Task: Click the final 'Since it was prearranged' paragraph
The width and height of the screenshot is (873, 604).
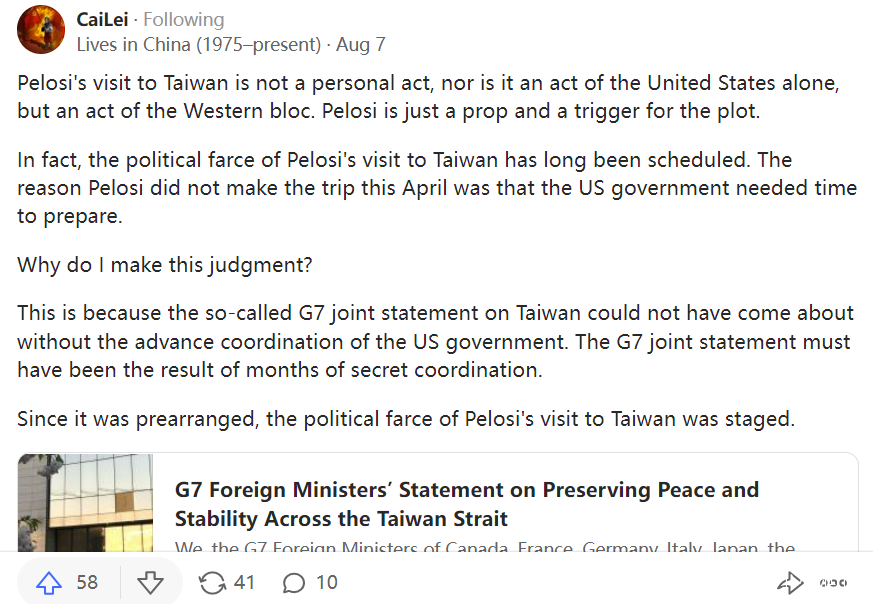Action: coord(406,418)
